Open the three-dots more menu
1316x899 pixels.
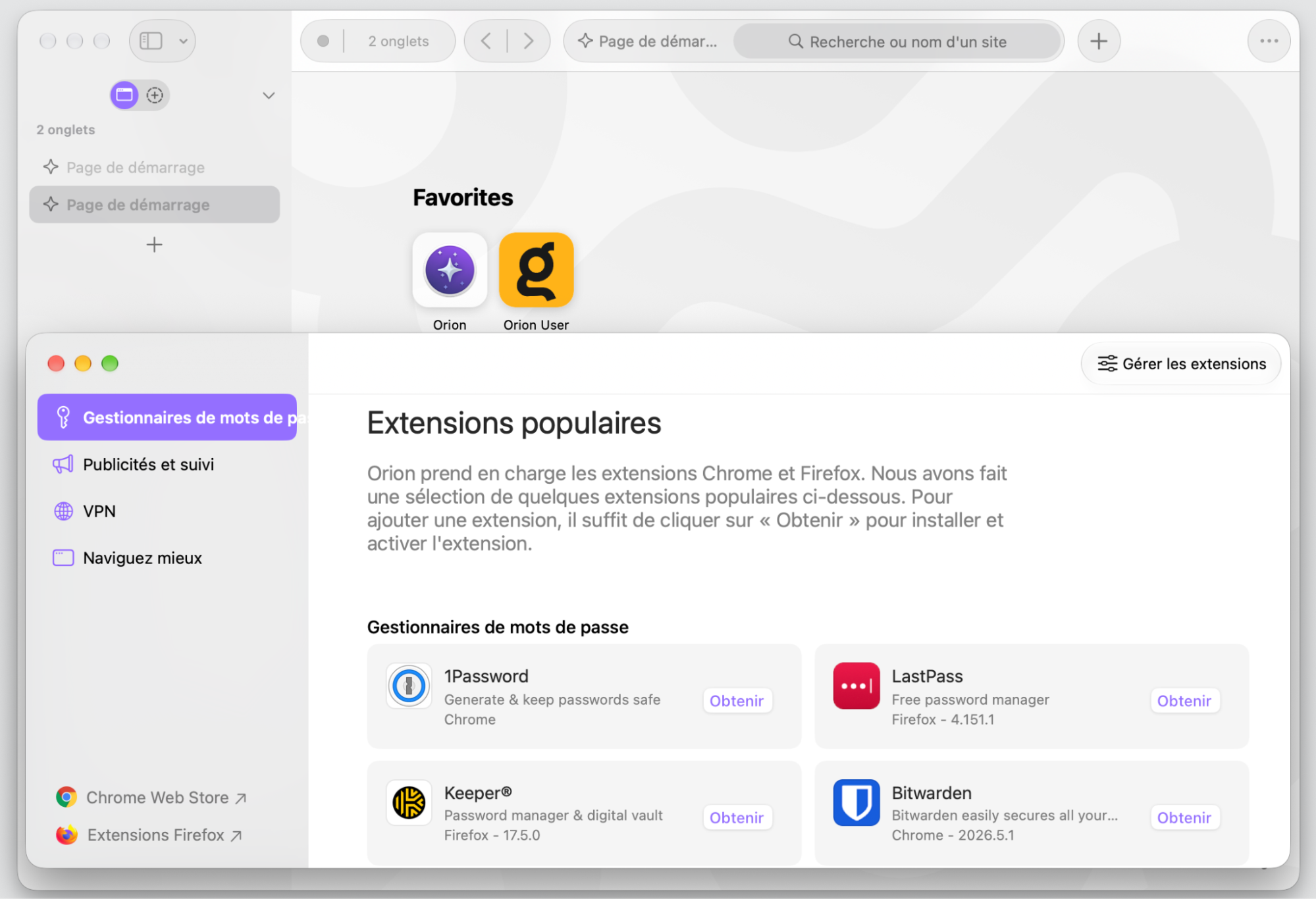tap(1269, 41)
